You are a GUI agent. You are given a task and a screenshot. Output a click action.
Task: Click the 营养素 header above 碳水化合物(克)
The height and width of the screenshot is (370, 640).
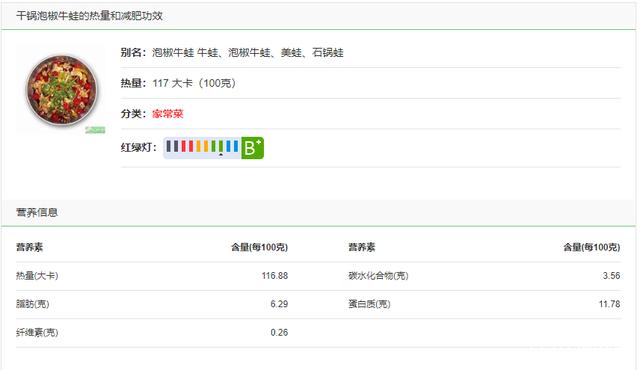point(362,247)
